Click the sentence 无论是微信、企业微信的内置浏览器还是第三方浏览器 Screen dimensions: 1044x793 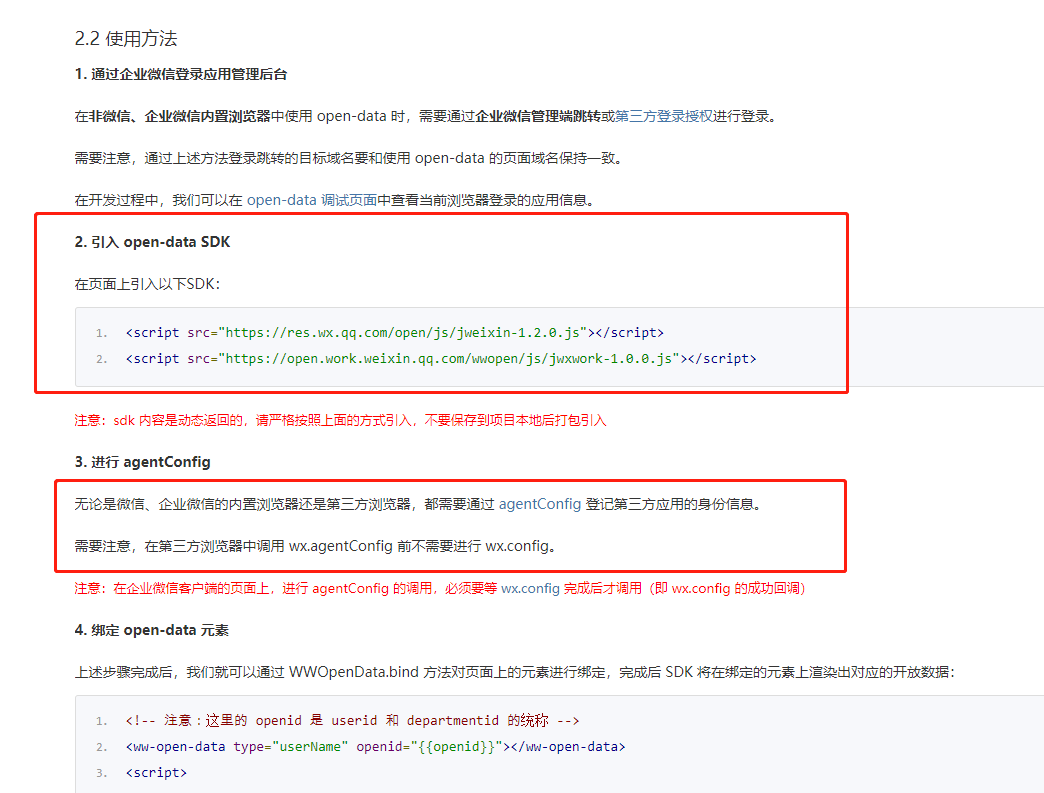(x=417, y=504)
